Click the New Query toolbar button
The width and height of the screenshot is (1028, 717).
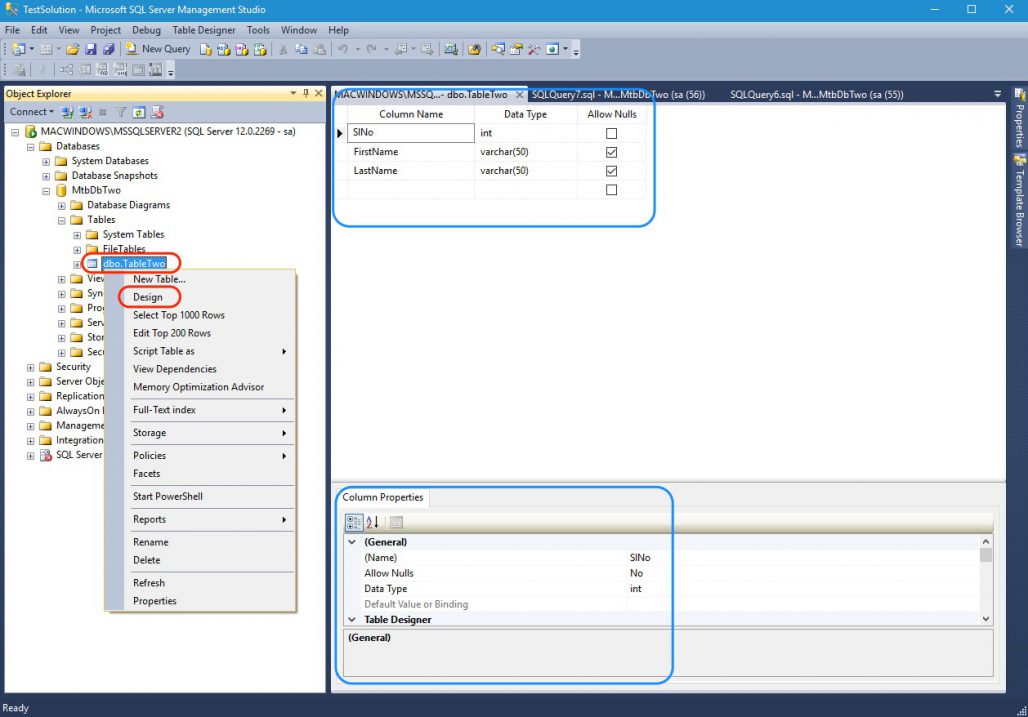pyautogui.click(x=158, y=49)
